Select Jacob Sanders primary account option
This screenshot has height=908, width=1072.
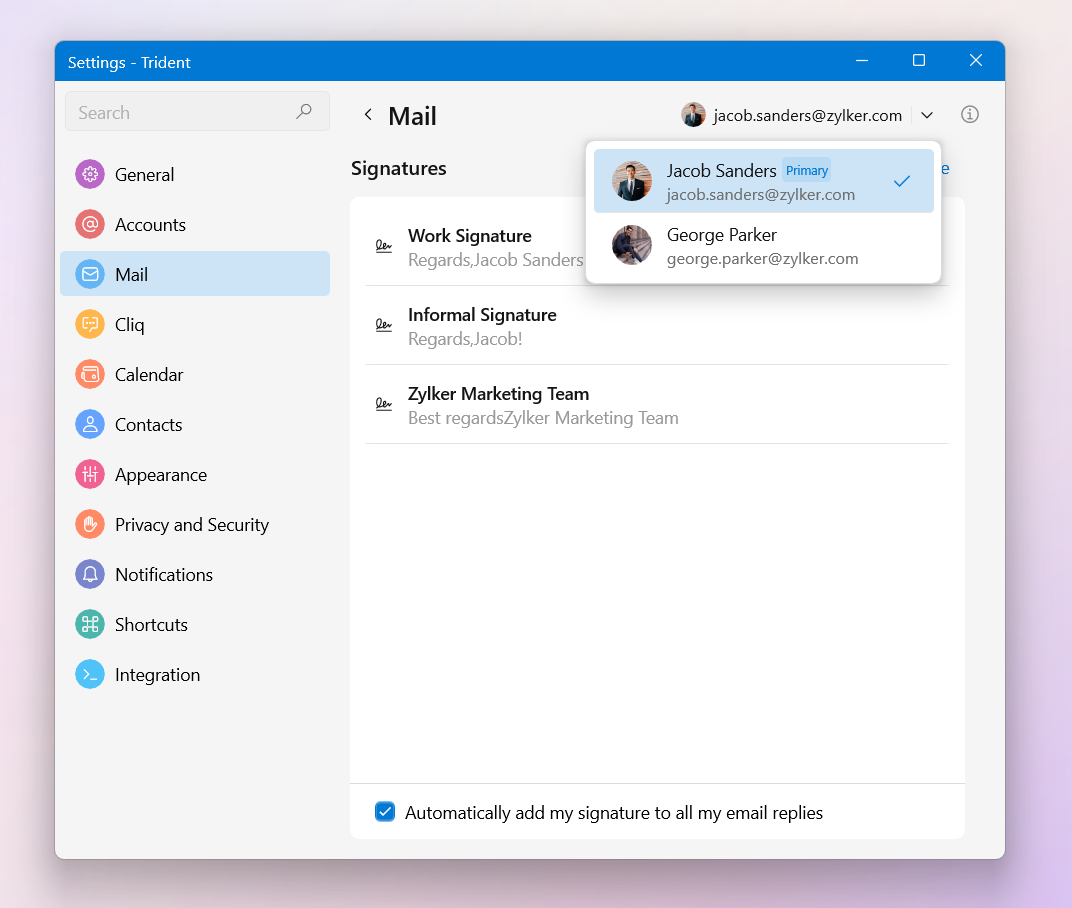(x=764, y=181)
